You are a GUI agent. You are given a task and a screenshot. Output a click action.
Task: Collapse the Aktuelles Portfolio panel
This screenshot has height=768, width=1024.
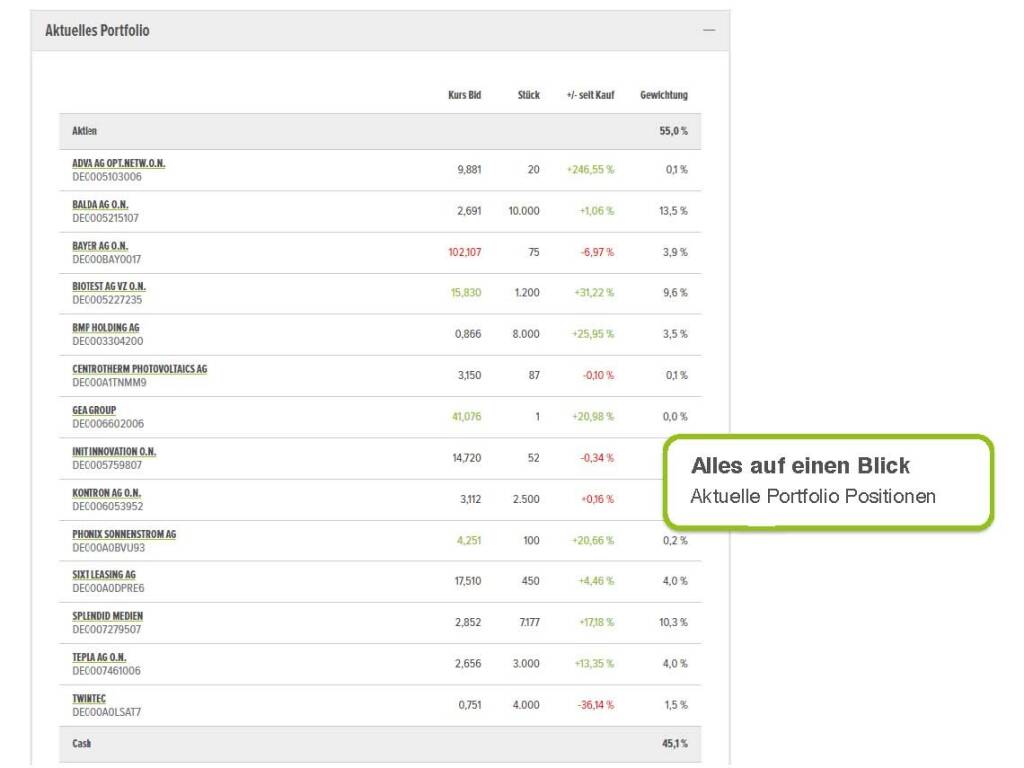[708, 31]
